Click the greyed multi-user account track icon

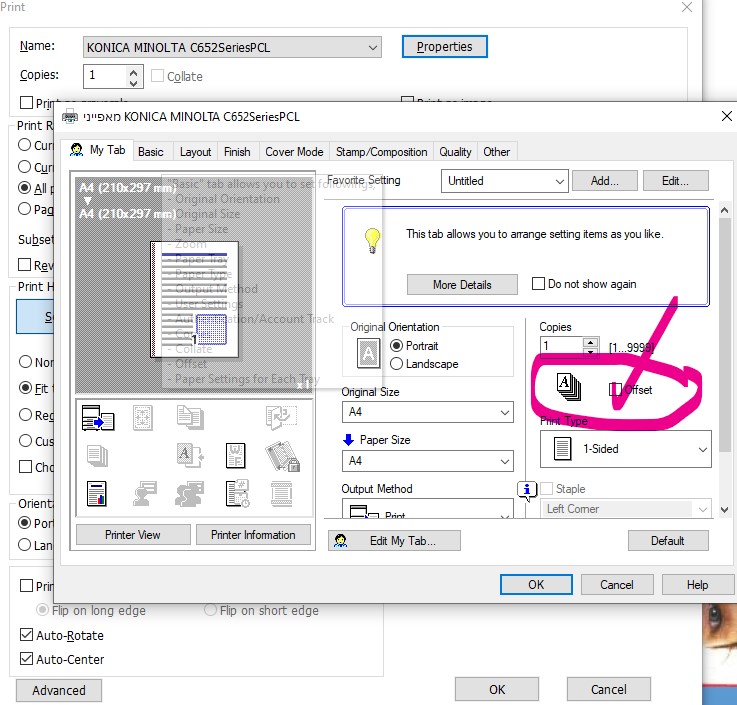(x=189, y=494)
